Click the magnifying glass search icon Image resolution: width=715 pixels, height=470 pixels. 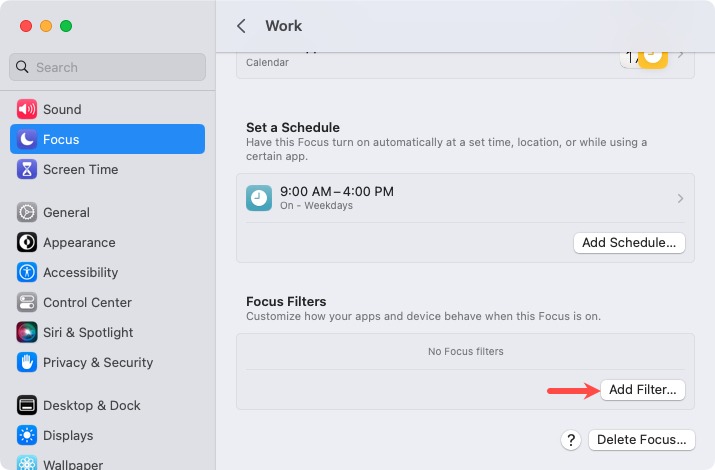point(22,67)
